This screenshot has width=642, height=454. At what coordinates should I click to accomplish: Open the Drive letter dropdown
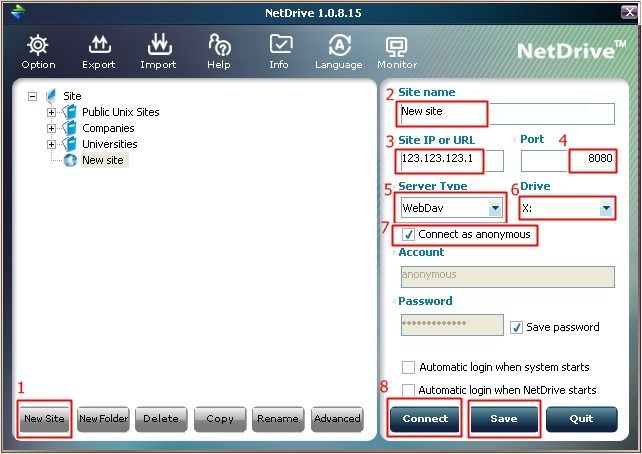click(606, 208)
